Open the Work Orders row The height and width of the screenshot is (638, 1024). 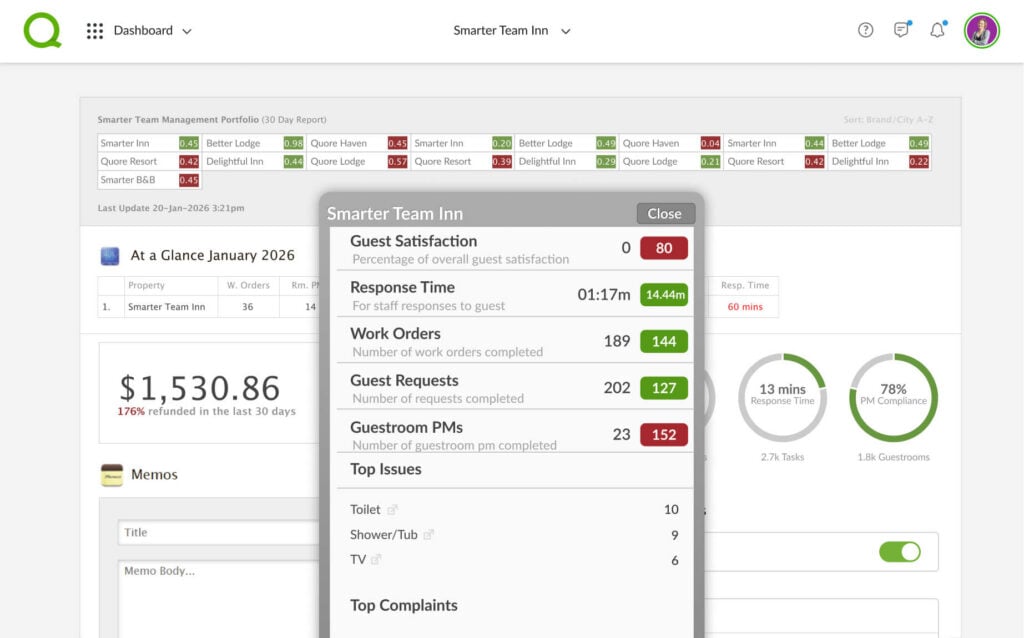pyautogui.click(x=515, y=342)
